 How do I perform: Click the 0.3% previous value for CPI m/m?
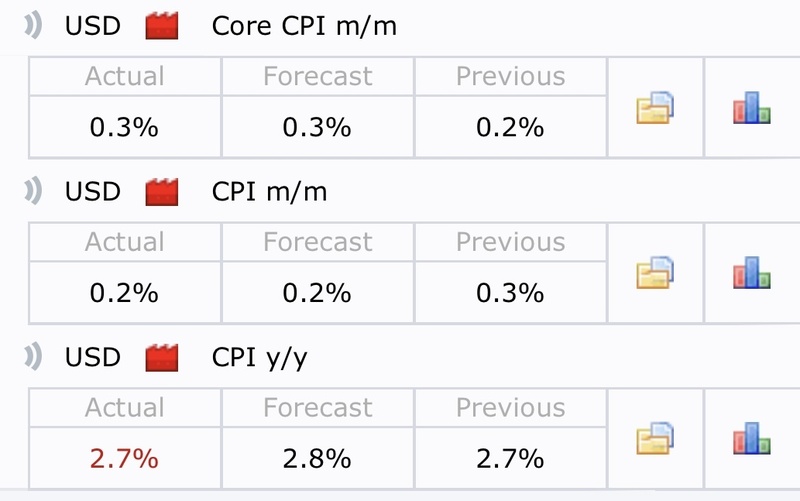(510, 293)
